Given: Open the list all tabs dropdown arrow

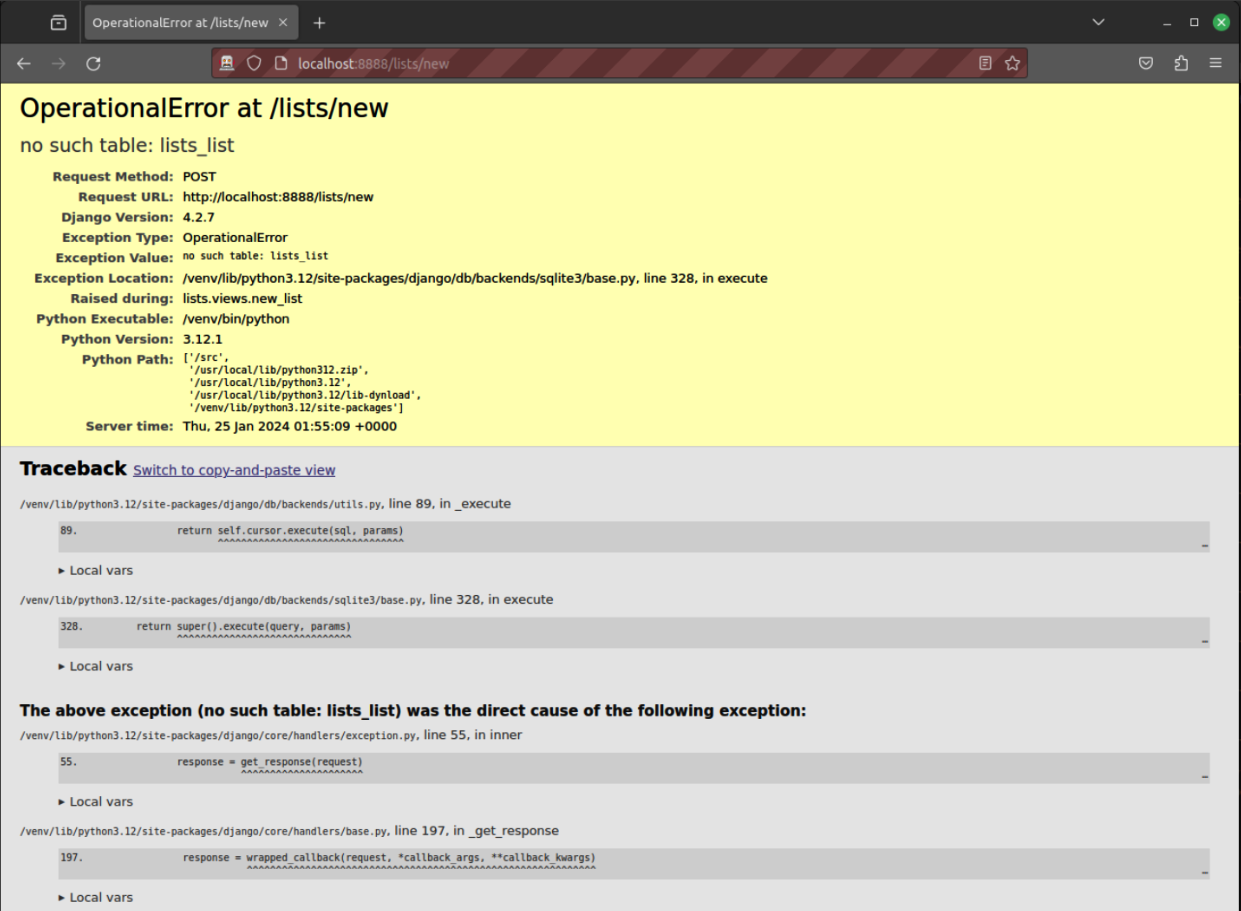Looking at the screenshot, I should pyautogui.click(x=1098, y=22).
